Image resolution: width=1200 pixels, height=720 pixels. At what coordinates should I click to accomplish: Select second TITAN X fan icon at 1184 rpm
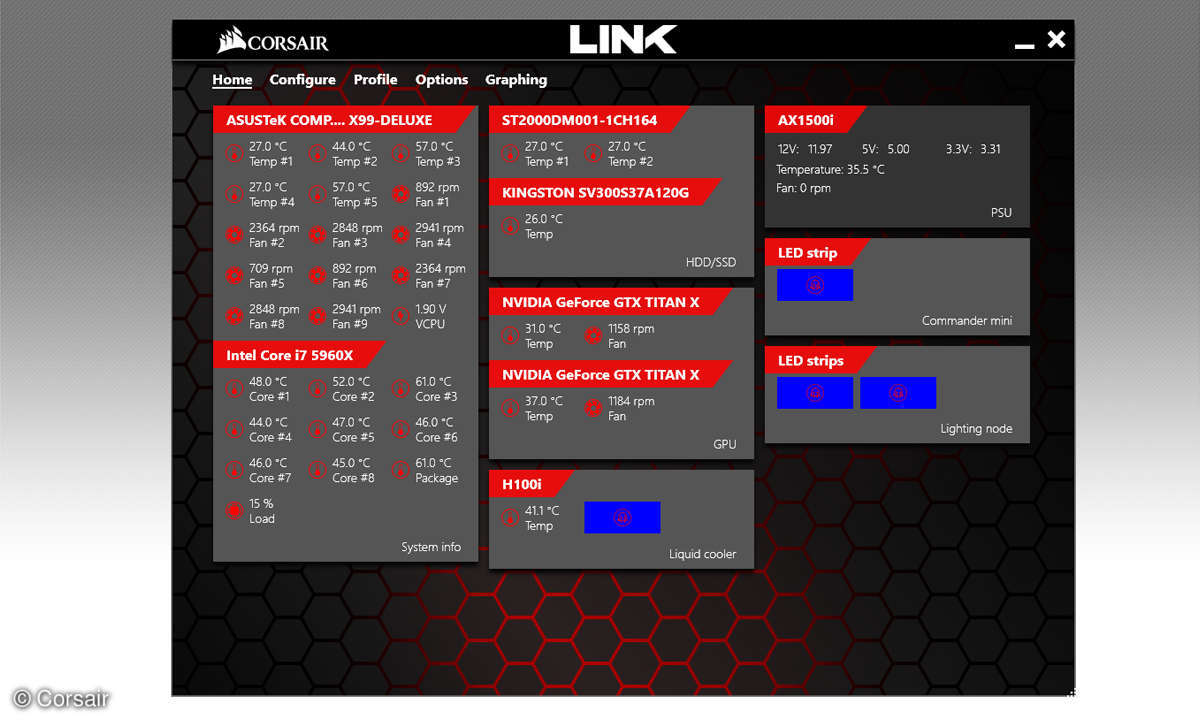click(x=592, y=408)
